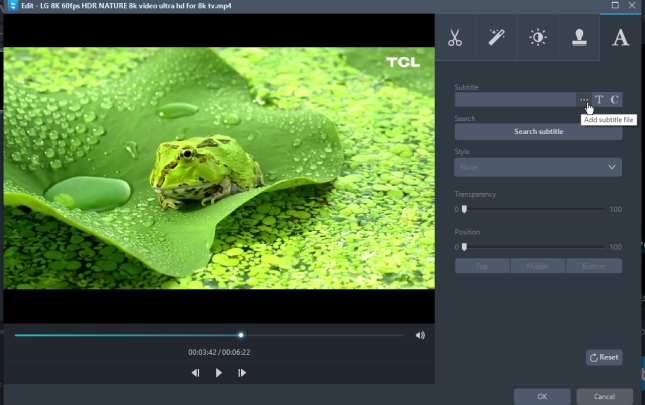Open subtitle font settings with T icon

pyautogui.click(x=599, y=100)
